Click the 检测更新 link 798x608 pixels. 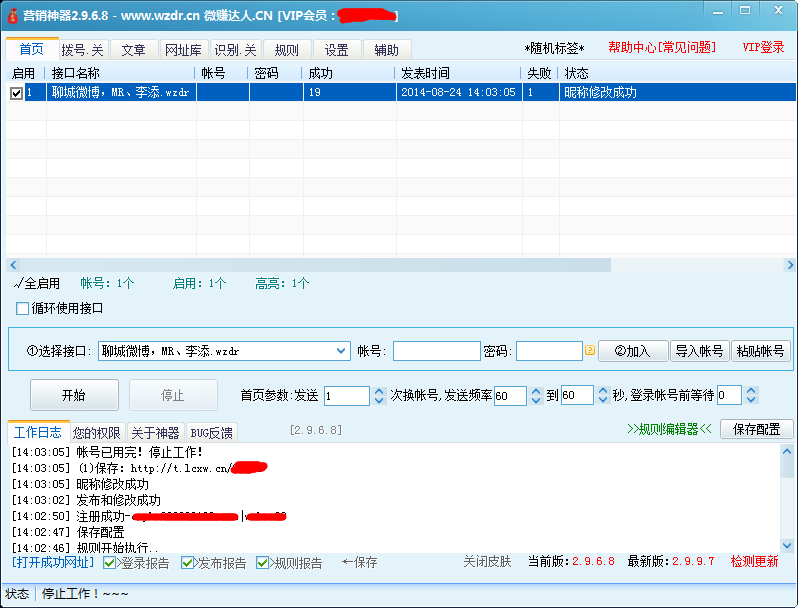tap(754, 562)
